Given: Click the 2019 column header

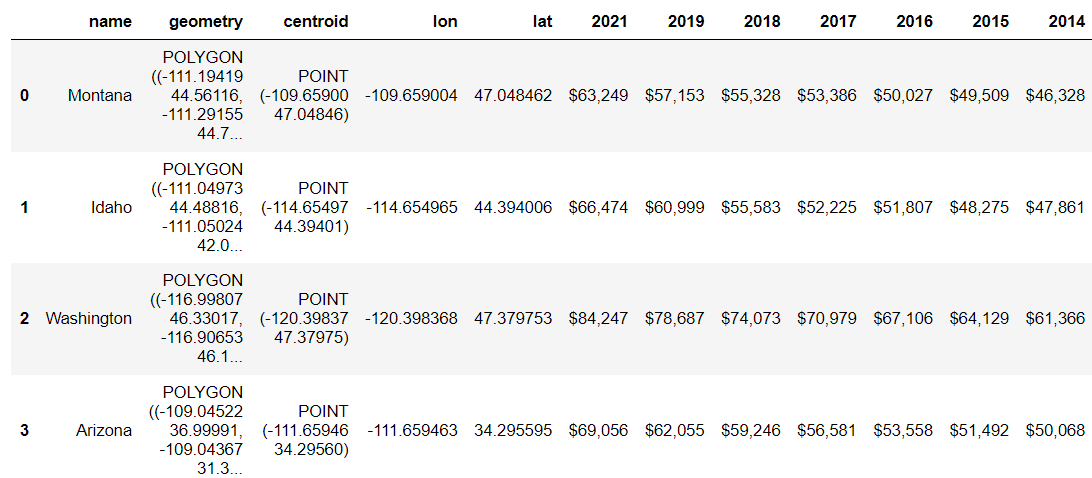Looking at the screenshot, I should click(x=686, y=21).
